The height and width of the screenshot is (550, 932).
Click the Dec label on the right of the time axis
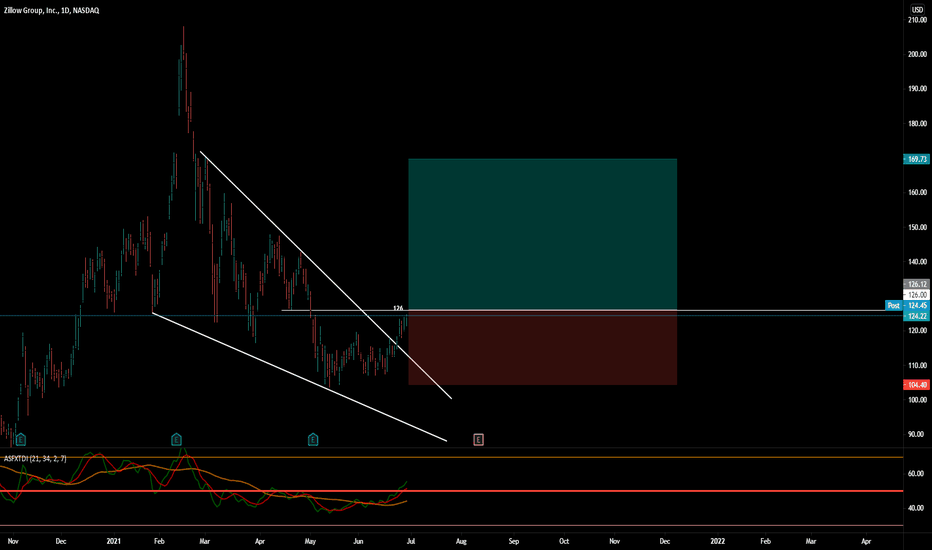pos(665,541)
